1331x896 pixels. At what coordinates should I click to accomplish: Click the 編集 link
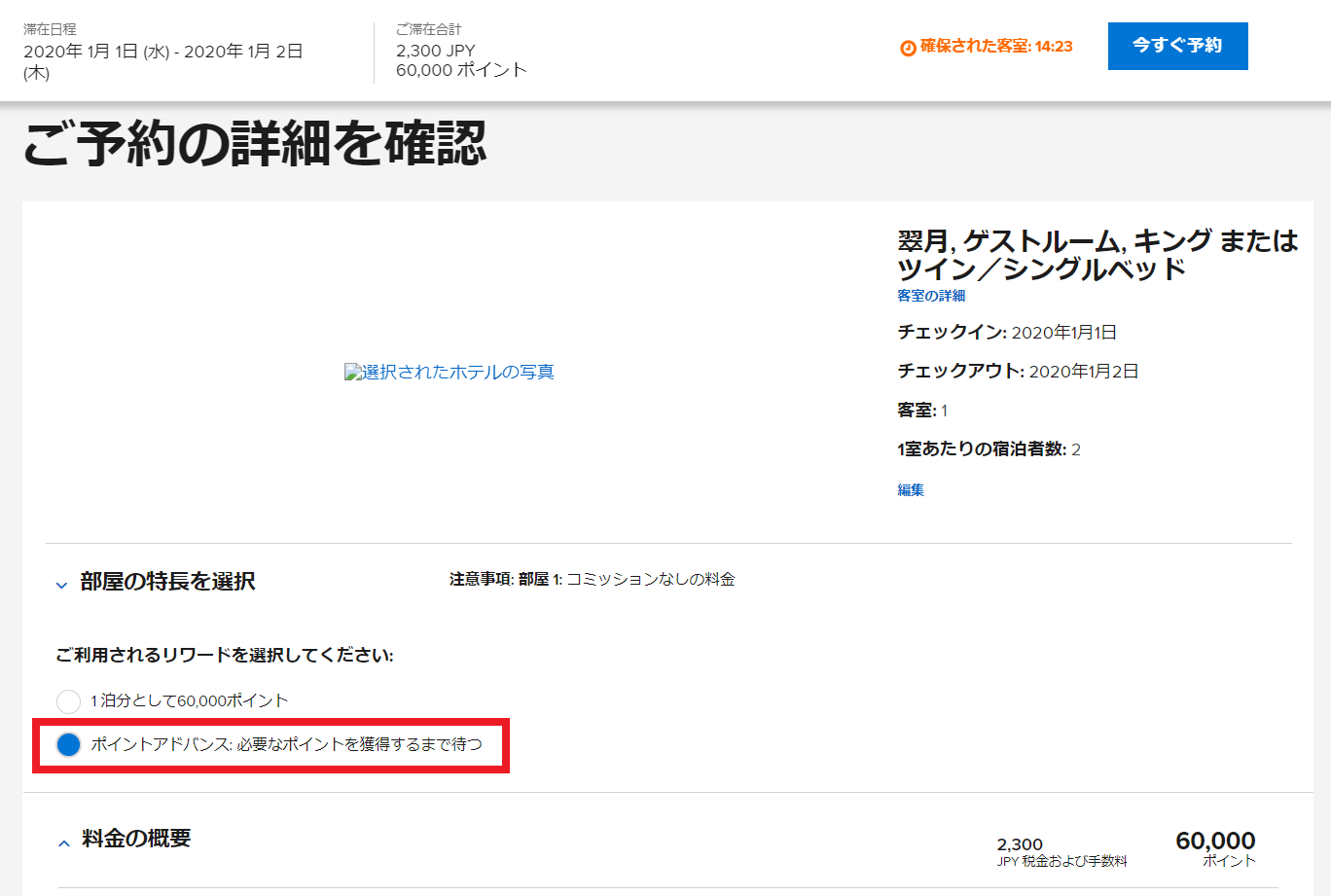click(911, 490)
